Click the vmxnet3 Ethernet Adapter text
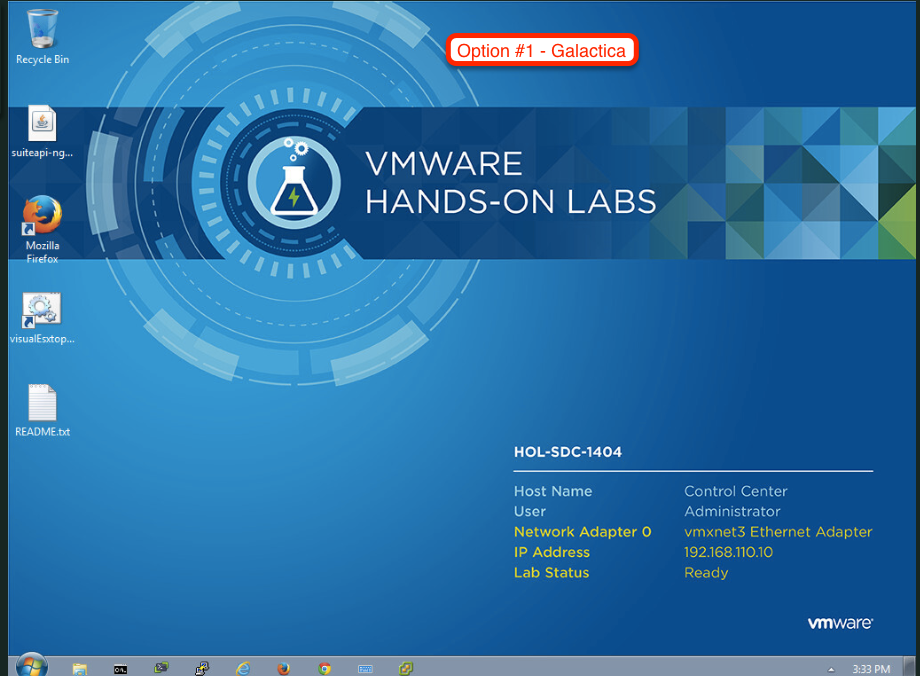This screenshot has width=920, height=676. 778,532
